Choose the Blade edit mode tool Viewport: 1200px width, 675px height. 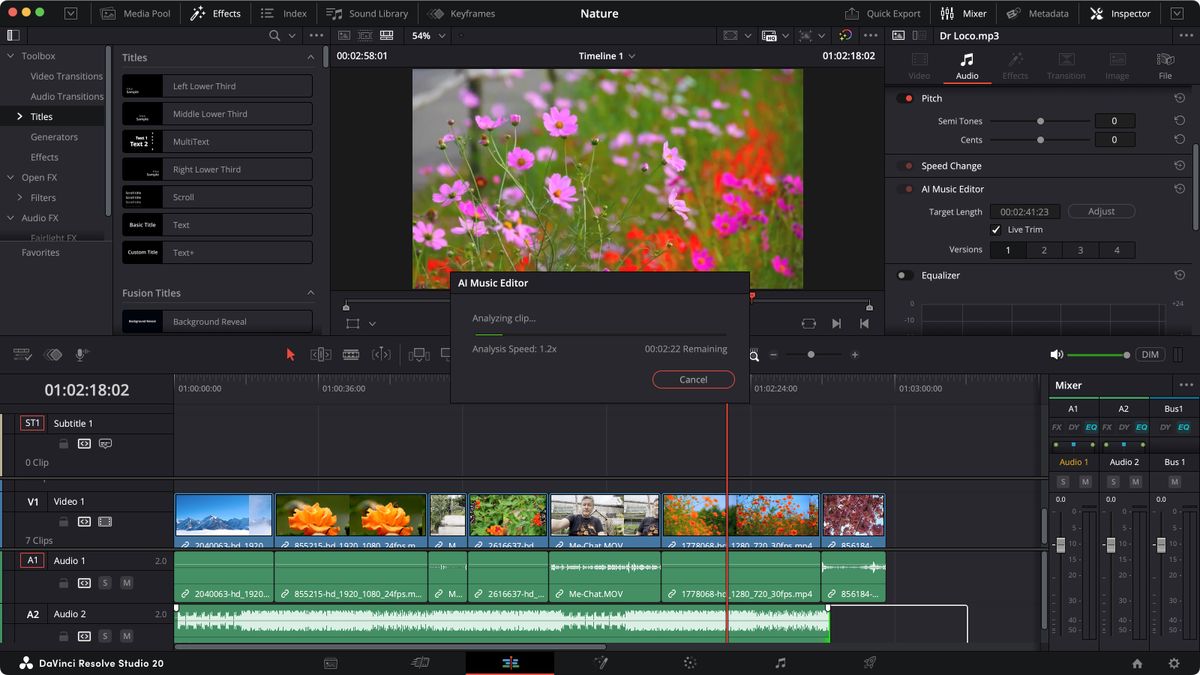coord(351,354)
